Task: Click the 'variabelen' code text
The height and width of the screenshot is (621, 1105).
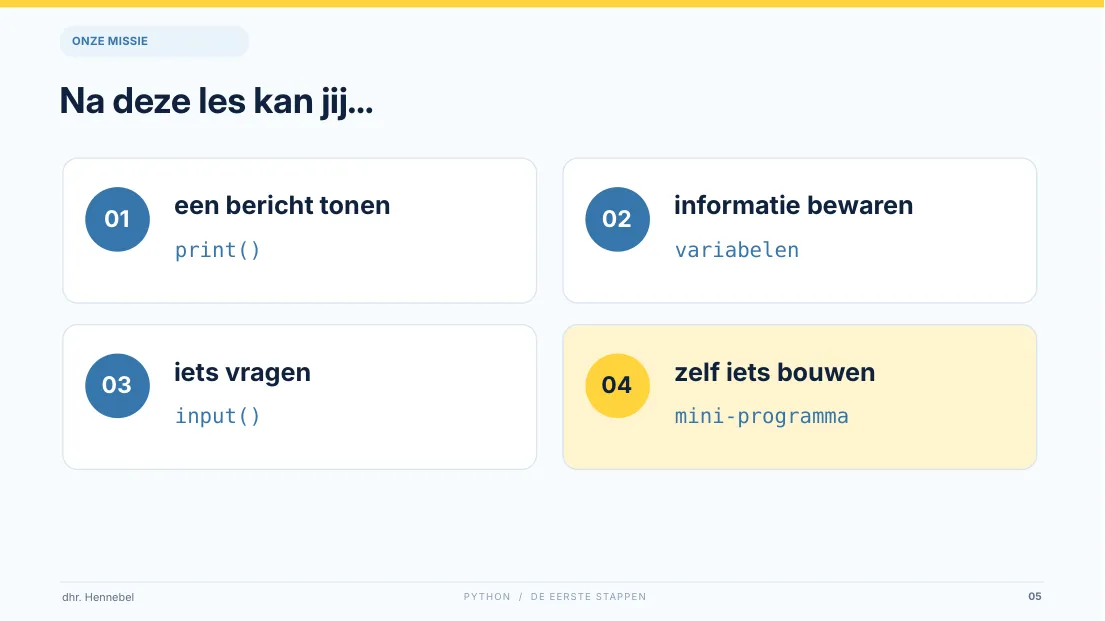Action: pos(737,250)
